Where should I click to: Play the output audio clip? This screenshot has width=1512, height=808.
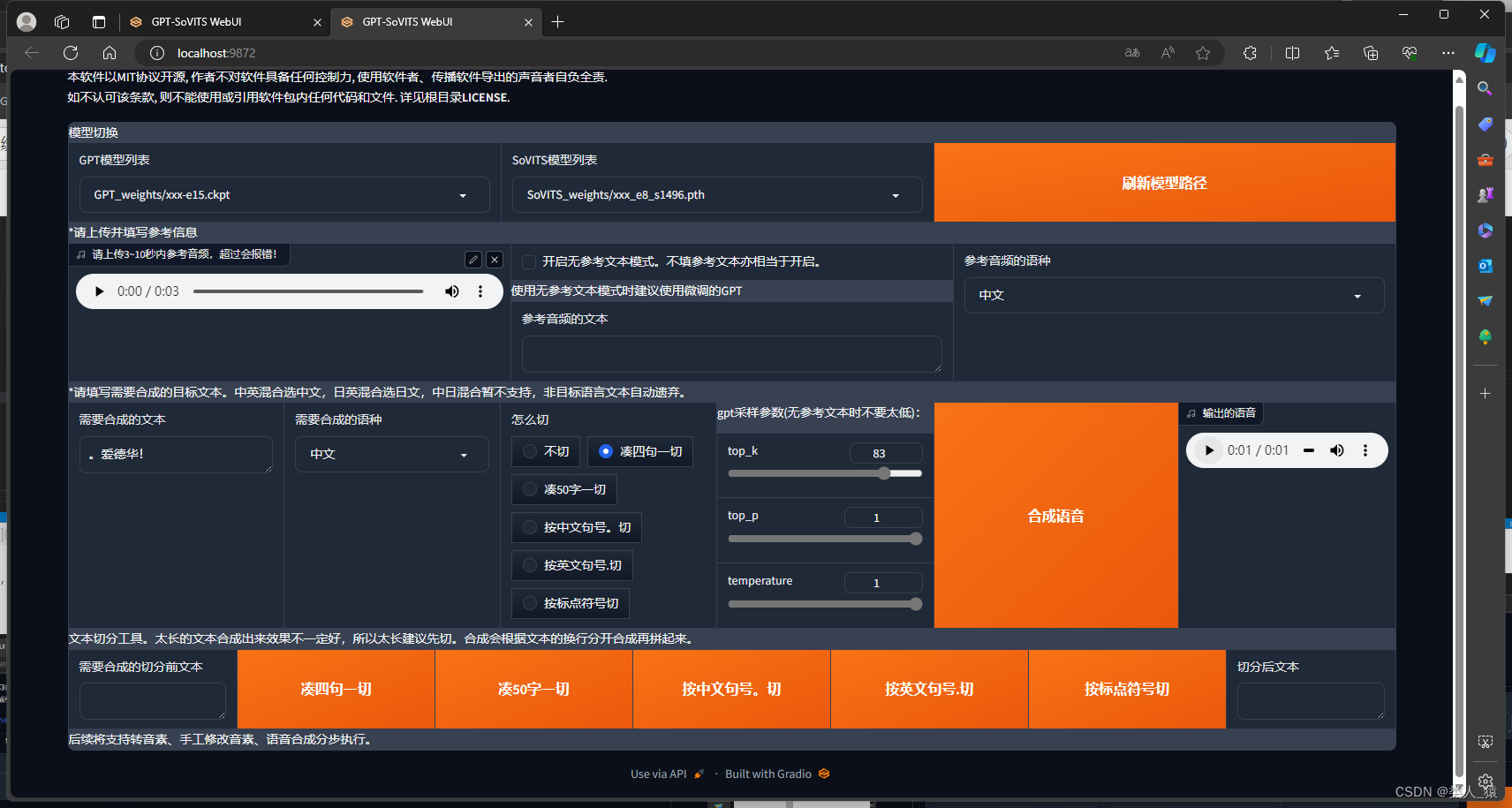point(1209,450)
